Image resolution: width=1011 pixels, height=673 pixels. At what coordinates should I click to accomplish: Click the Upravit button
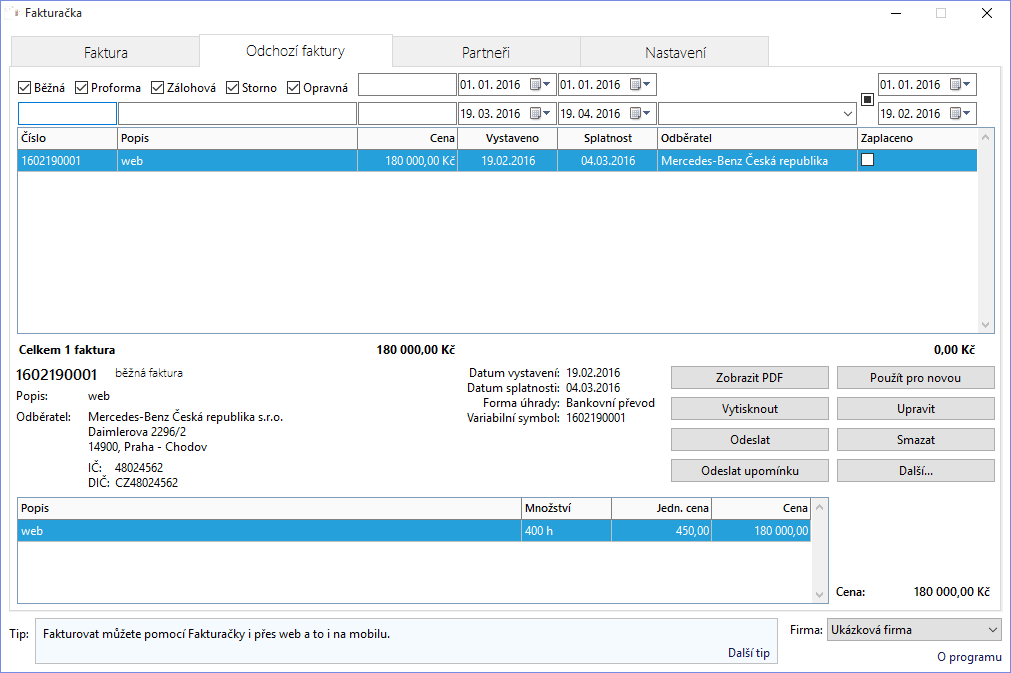pyautogui.click(x=916, y=409)
